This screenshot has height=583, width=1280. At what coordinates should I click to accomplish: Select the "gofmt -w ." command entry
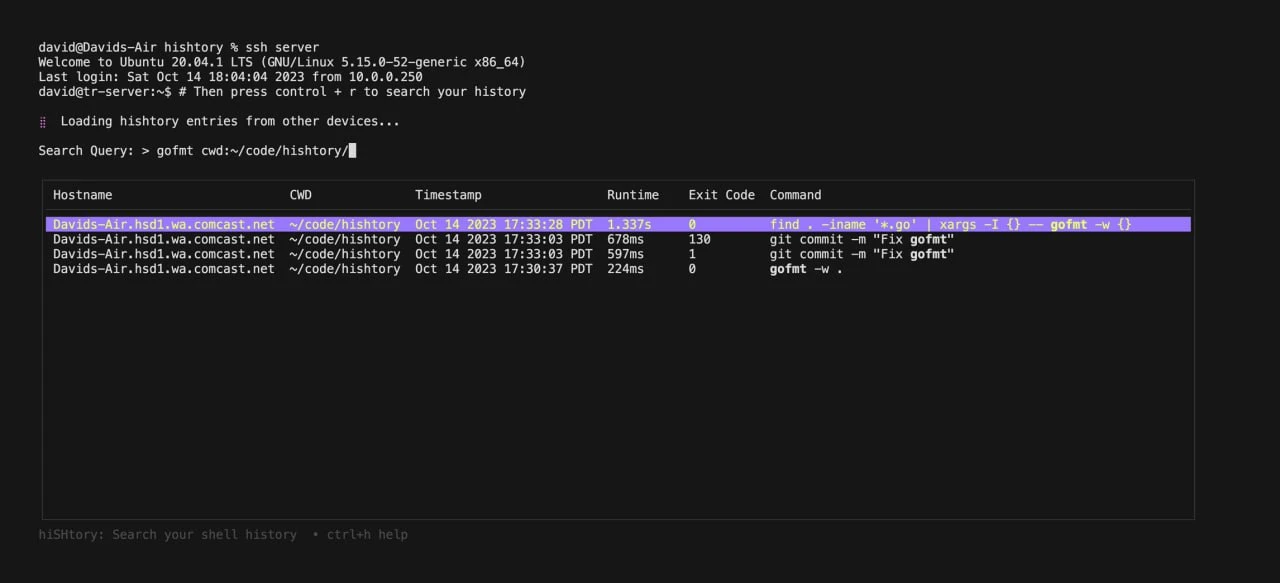click(x=805, y=269)
